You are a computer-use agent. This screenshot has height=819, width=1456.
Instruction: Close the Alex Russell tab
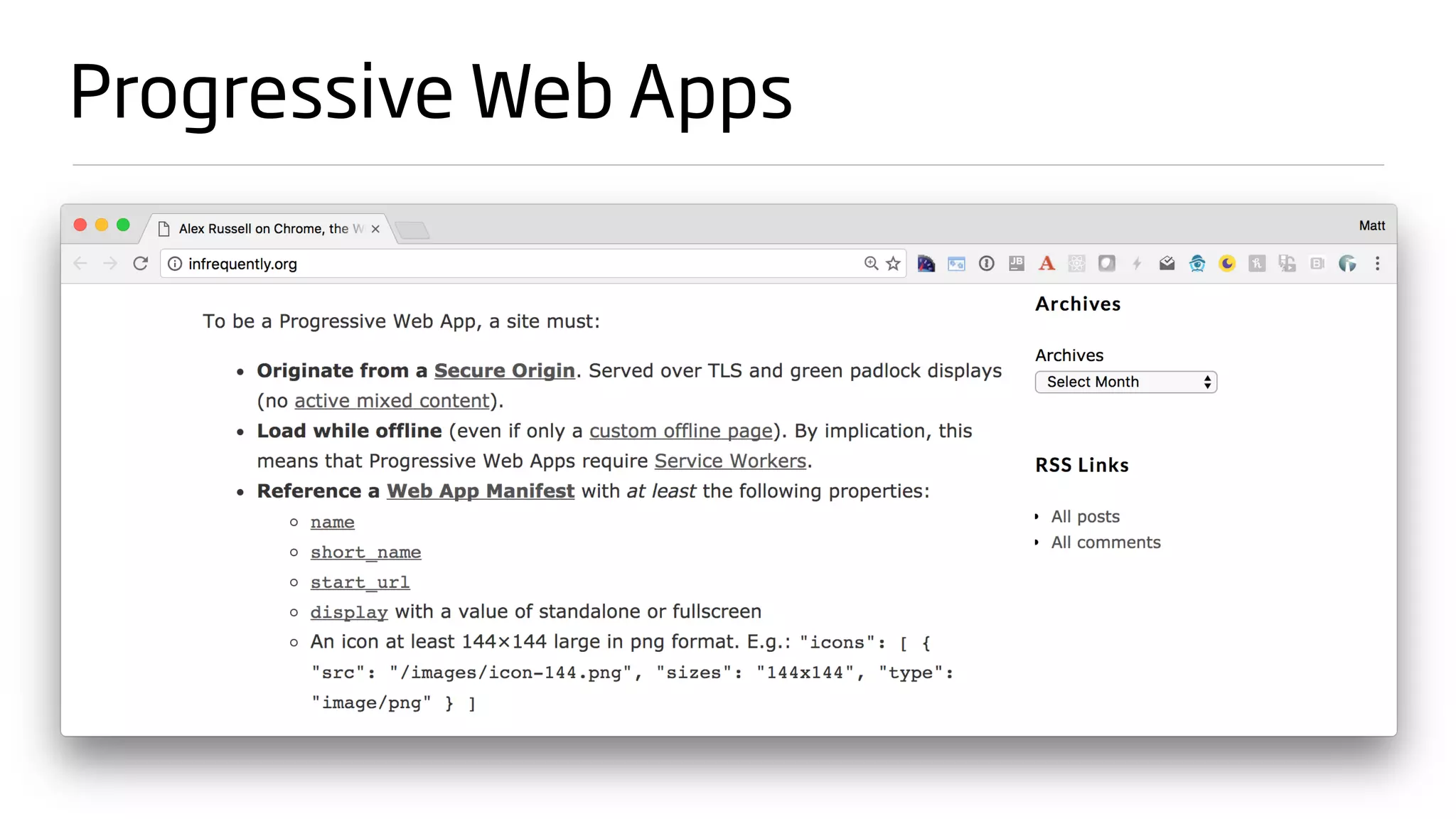click(x=375, y=229)
